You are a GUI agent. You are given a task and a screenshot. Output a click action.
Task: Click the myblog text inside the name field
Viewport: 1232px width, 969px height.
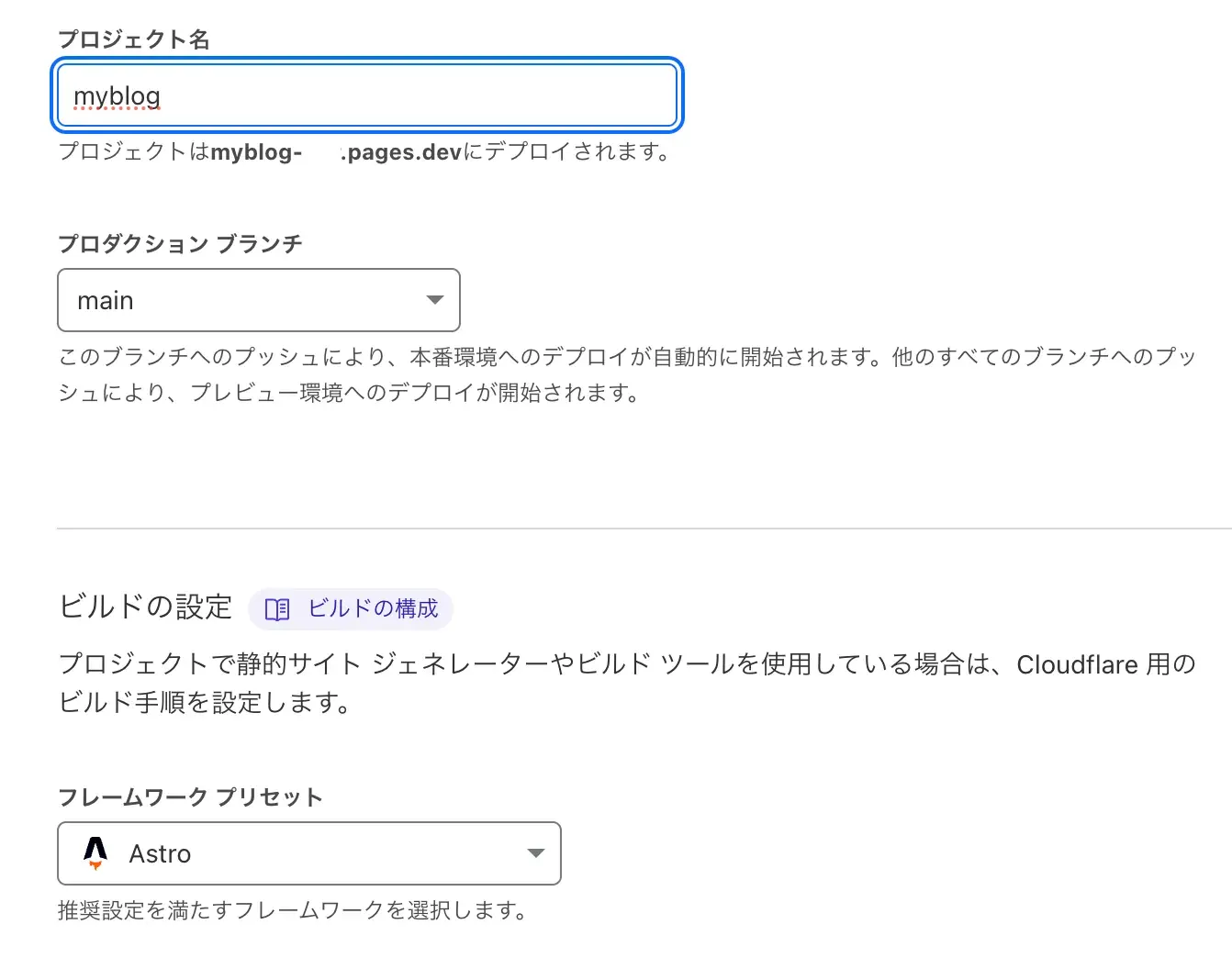(x=117, y=95)
